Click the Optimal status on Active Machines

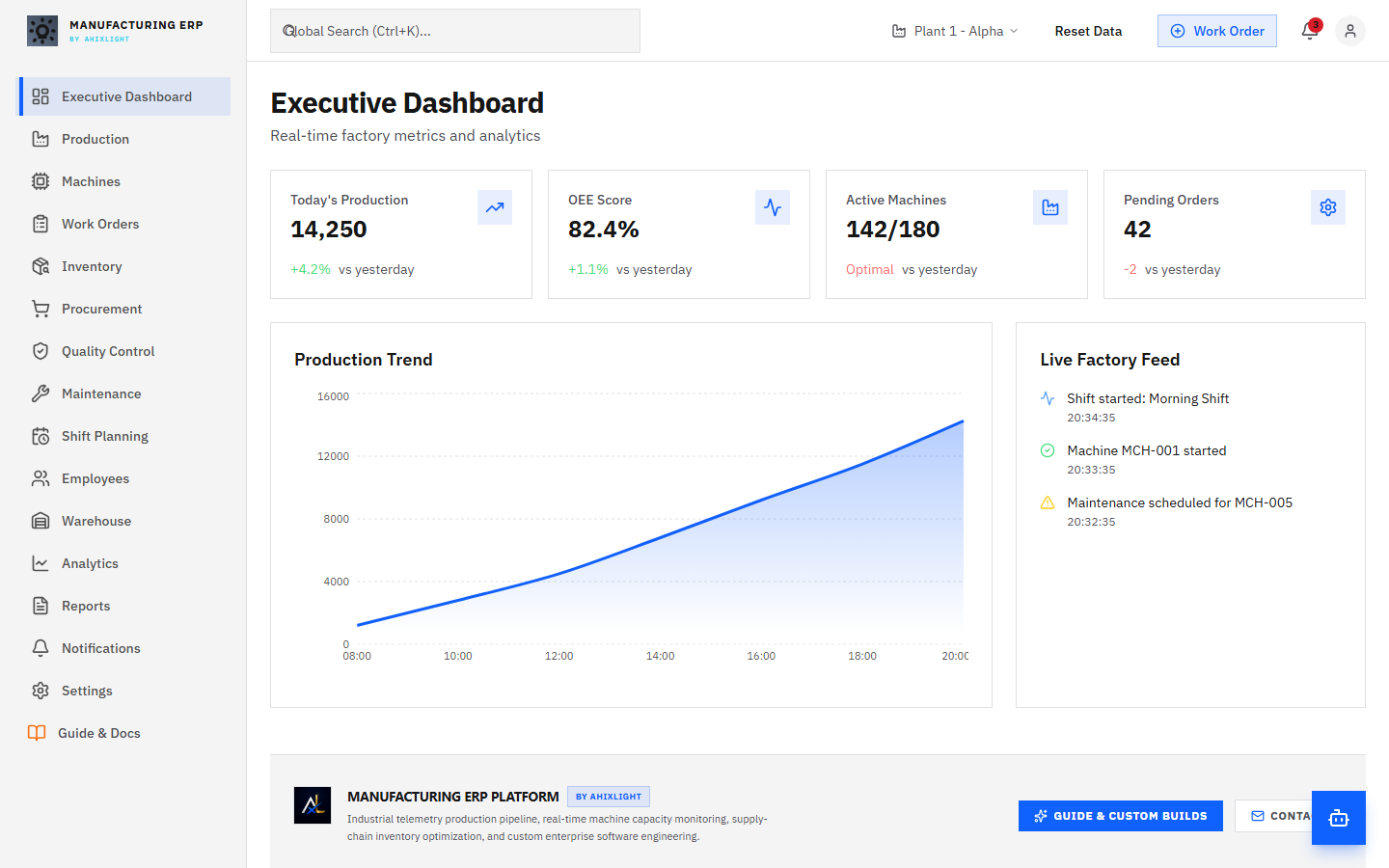tap(870, 269)
